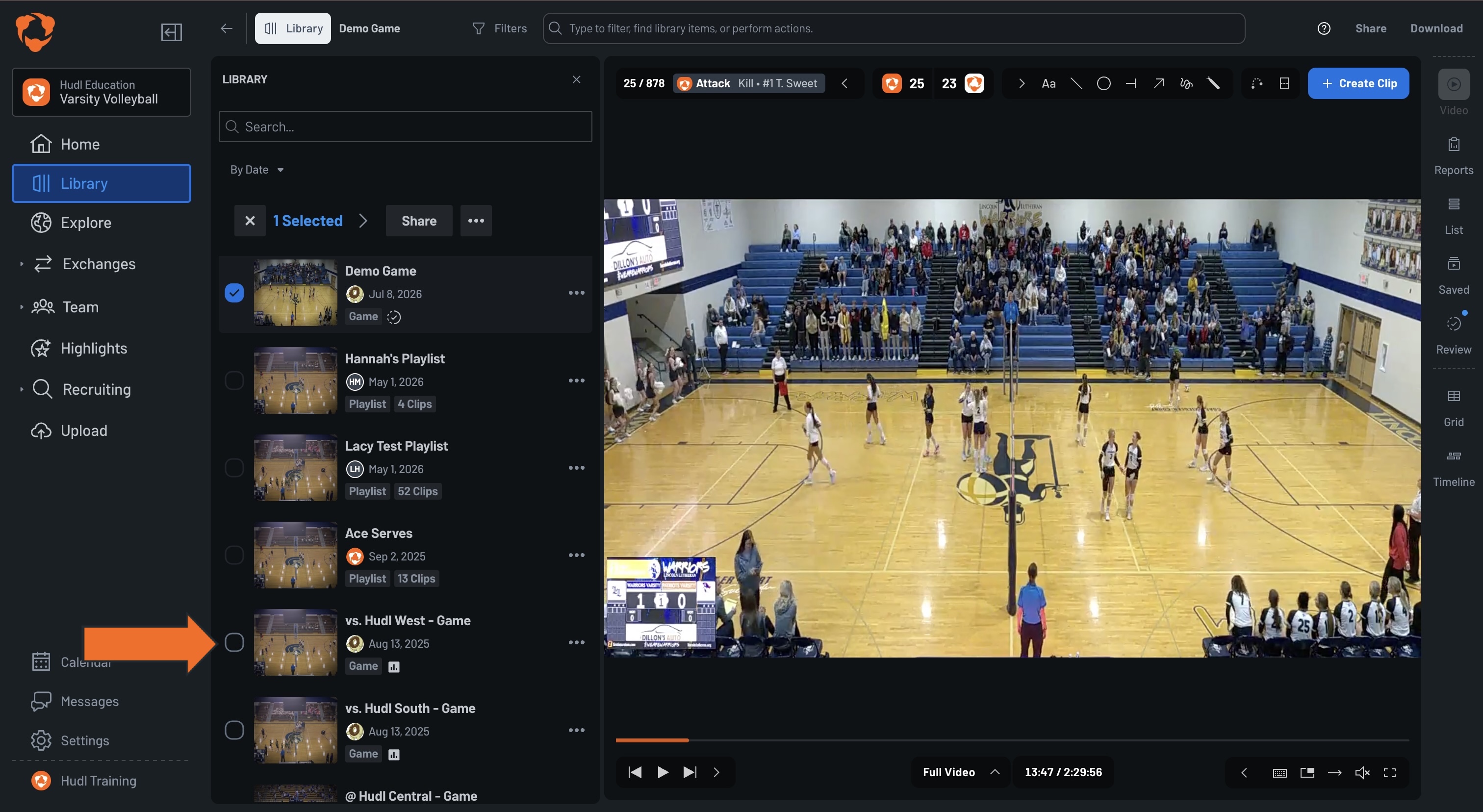Open the By Date sort dropdown

(257, 170)
